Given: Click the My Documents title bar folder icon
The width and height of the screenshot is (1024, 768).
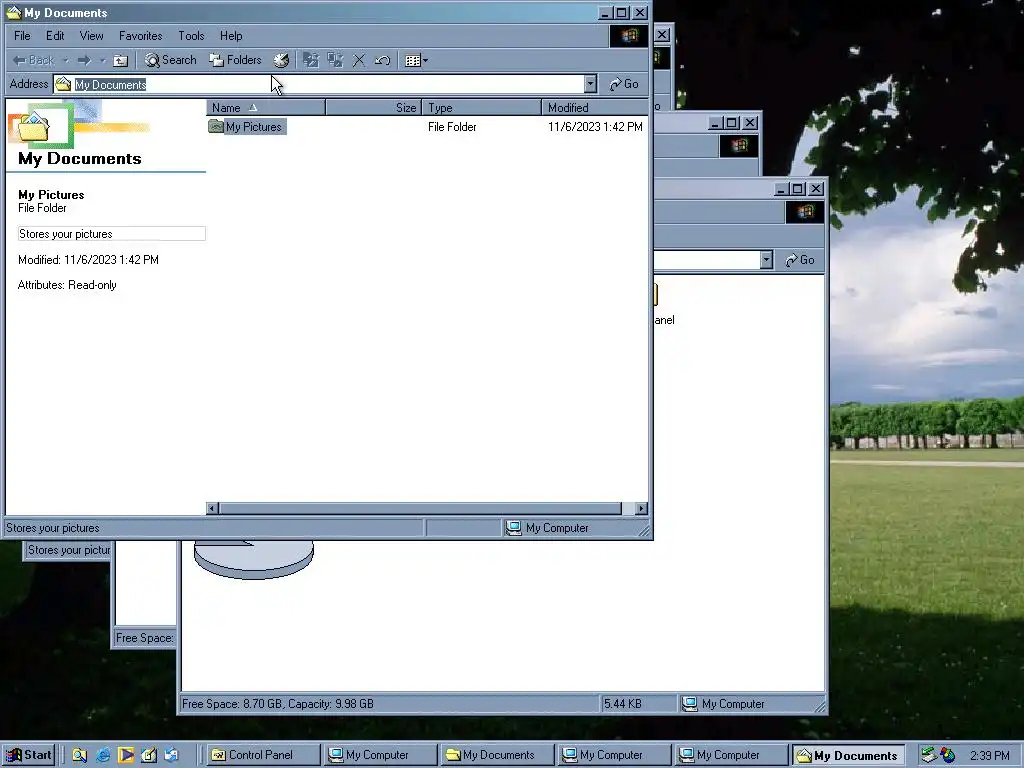Looking at the screenshot, I should point(14,12).
